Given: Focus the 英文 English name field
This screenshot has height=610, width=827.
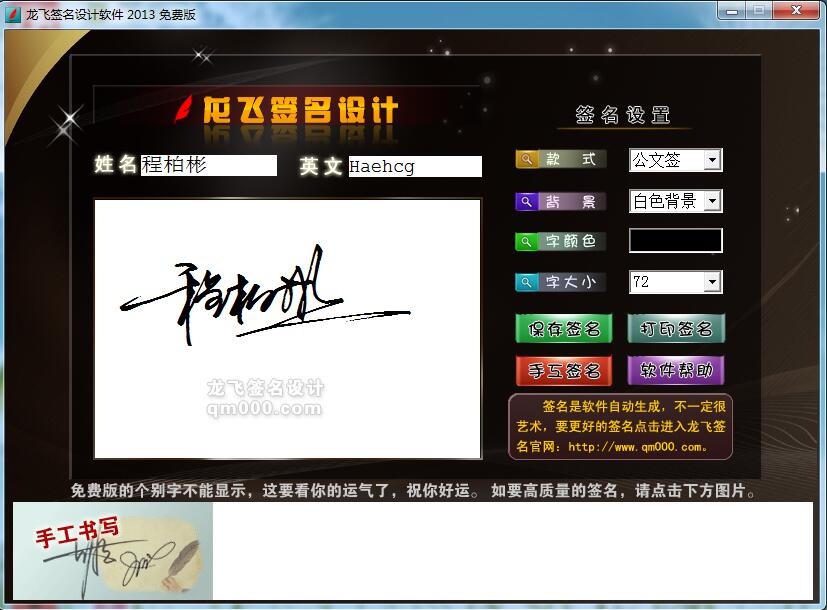Looking at the screenshot, I should point(414,167).
